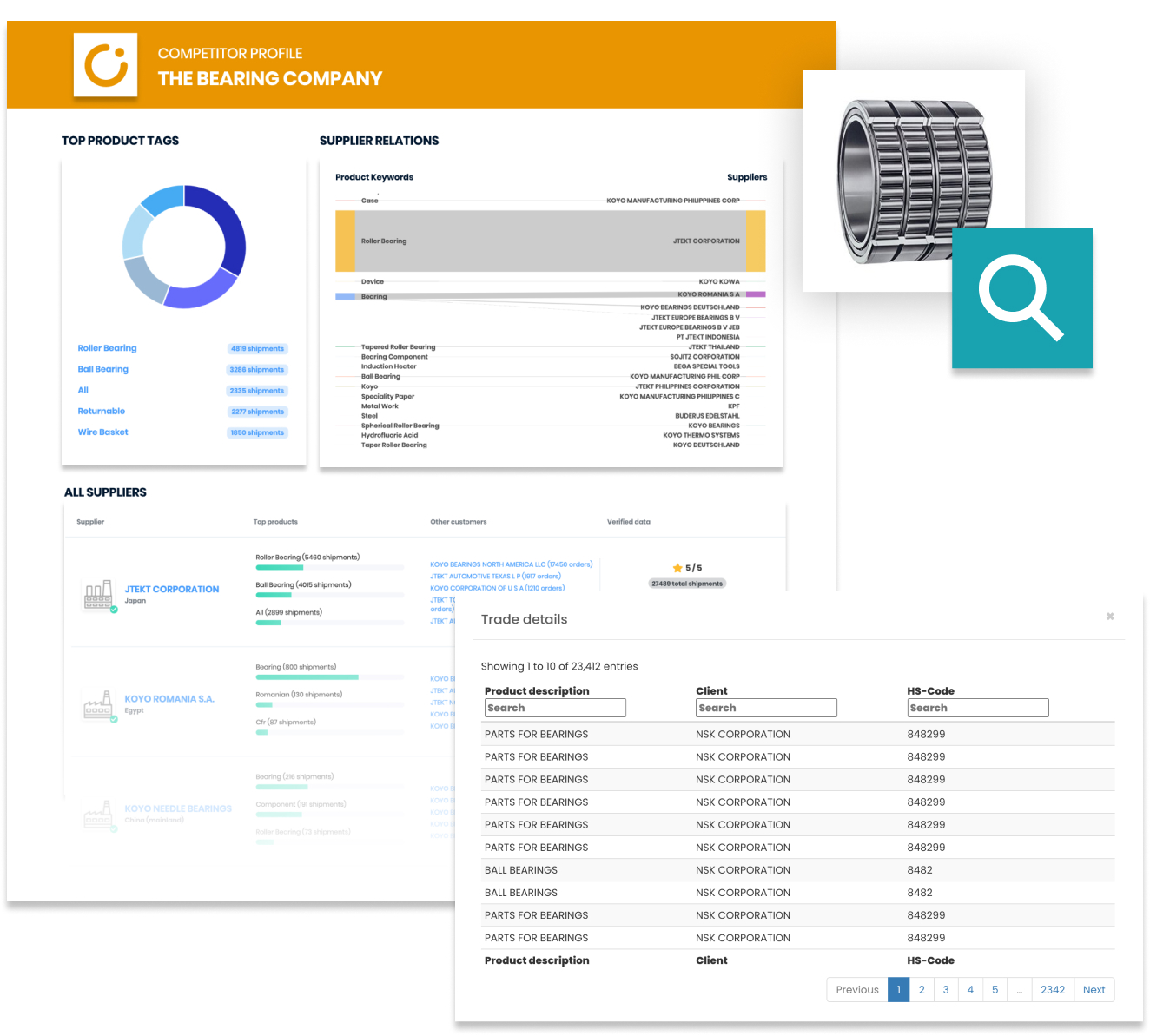
Task: Go to page 5 of trade entries
Action: [x=995, y=989]
